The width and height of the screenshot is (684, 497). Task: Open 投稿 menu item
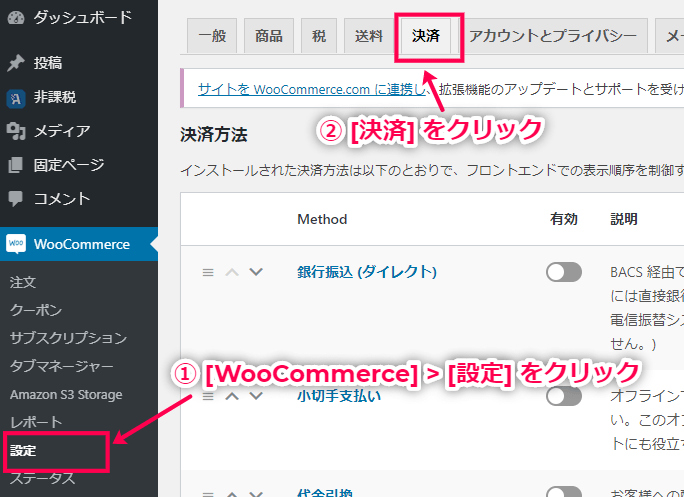click(79, 63)
